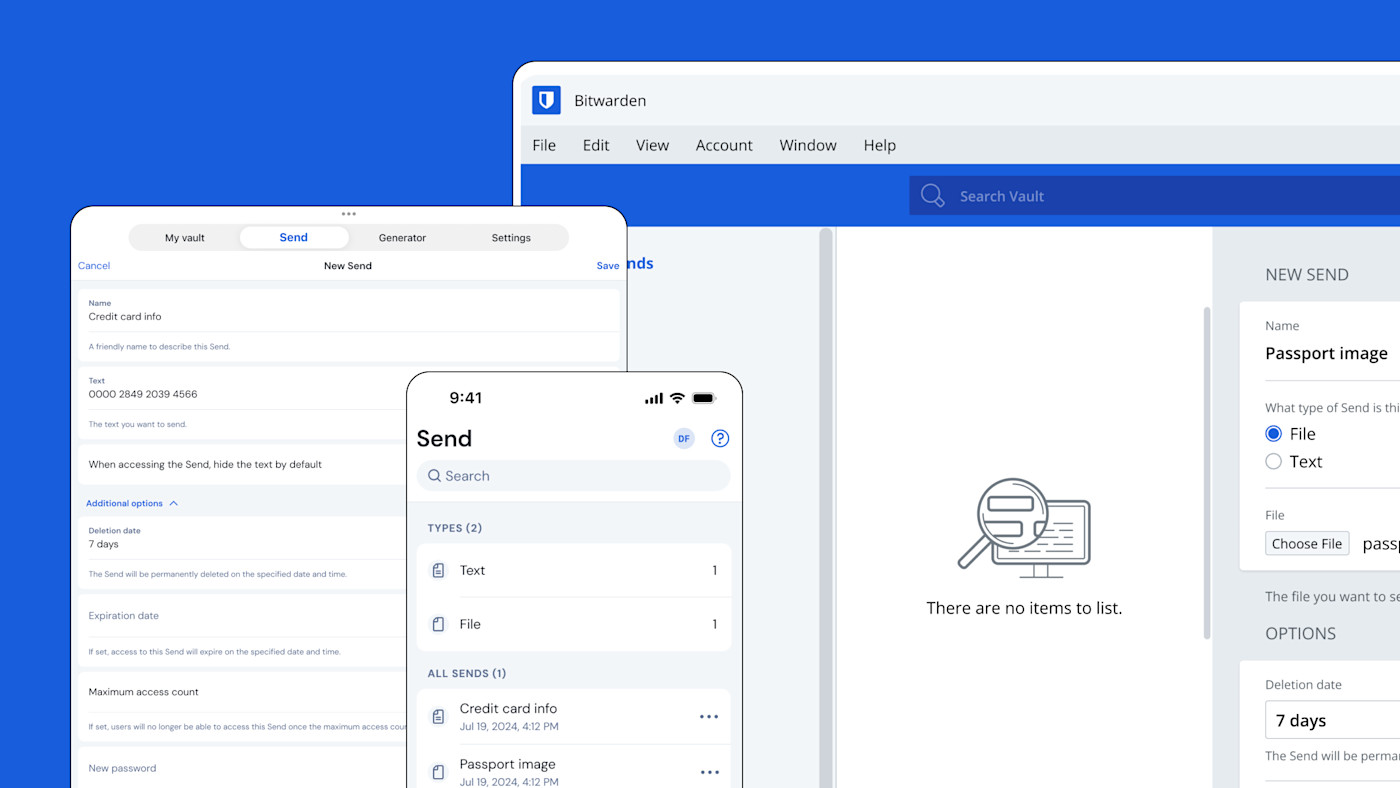Viewport: 1400px width, 788px height.
Task: Click the File type document icon
Action: (438, 624)
